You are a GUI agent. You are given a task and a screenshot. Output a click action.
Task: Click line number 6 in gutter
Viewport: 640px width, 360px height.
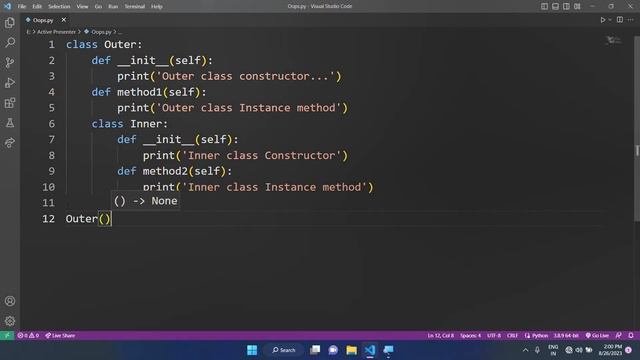pos(51,124)
